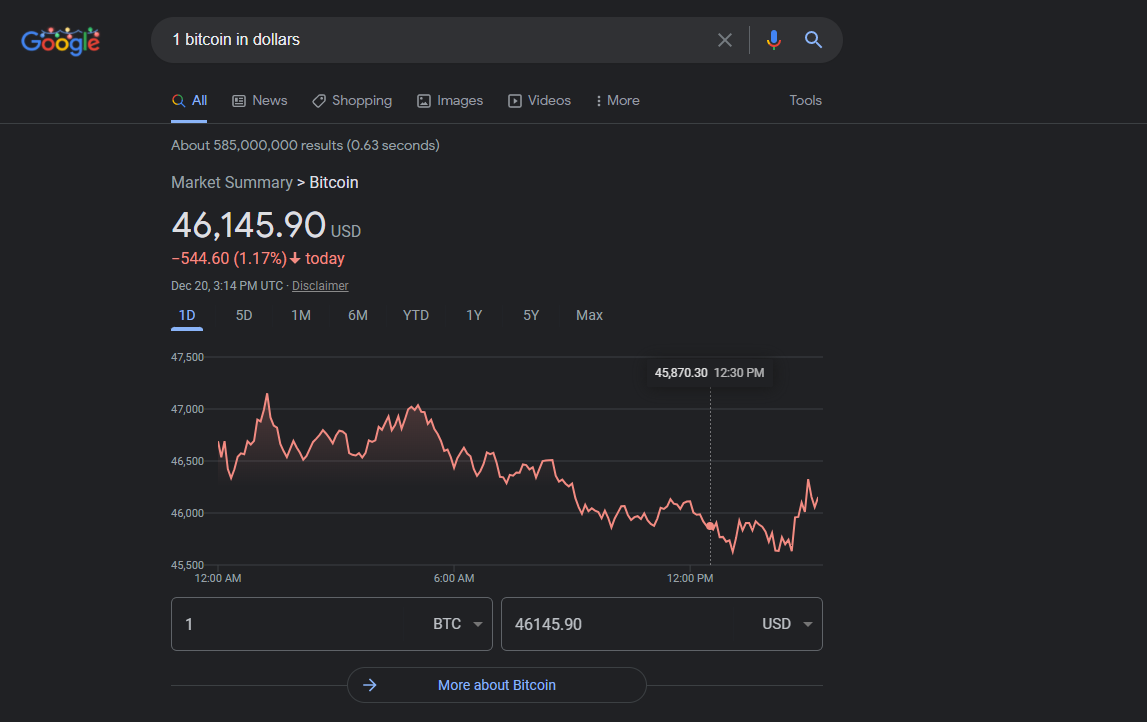The width and height of the screenshot is (1147, 722).
Task: Select the 1M chart range
Action: 301,315
